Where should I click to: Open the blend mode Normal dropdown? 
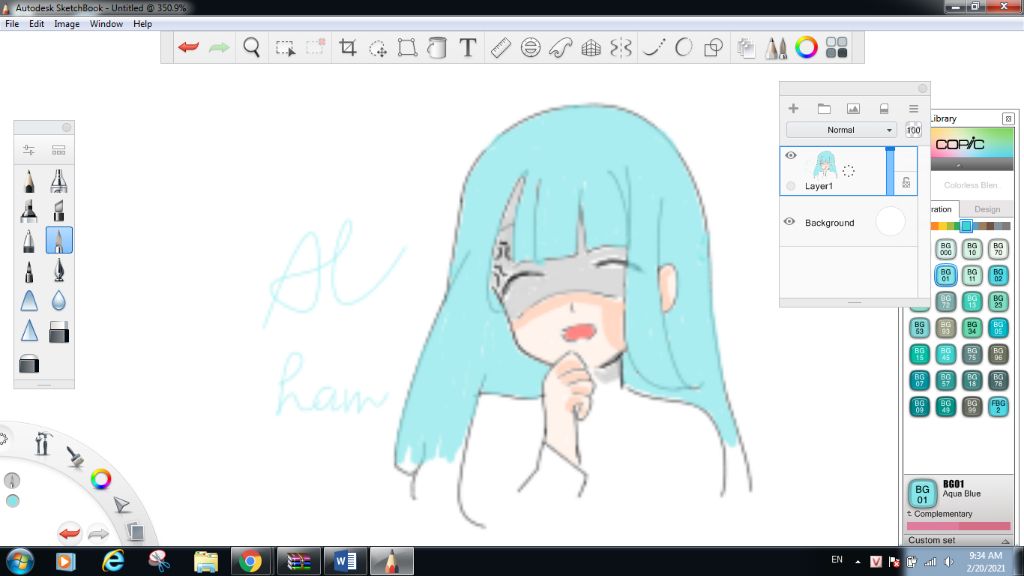point(841,130)
